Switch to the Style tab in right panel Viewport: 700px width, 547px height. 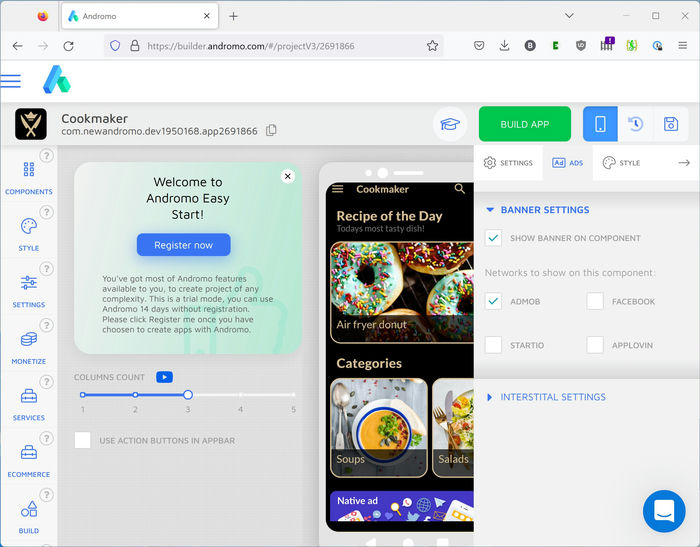[621, 163]
